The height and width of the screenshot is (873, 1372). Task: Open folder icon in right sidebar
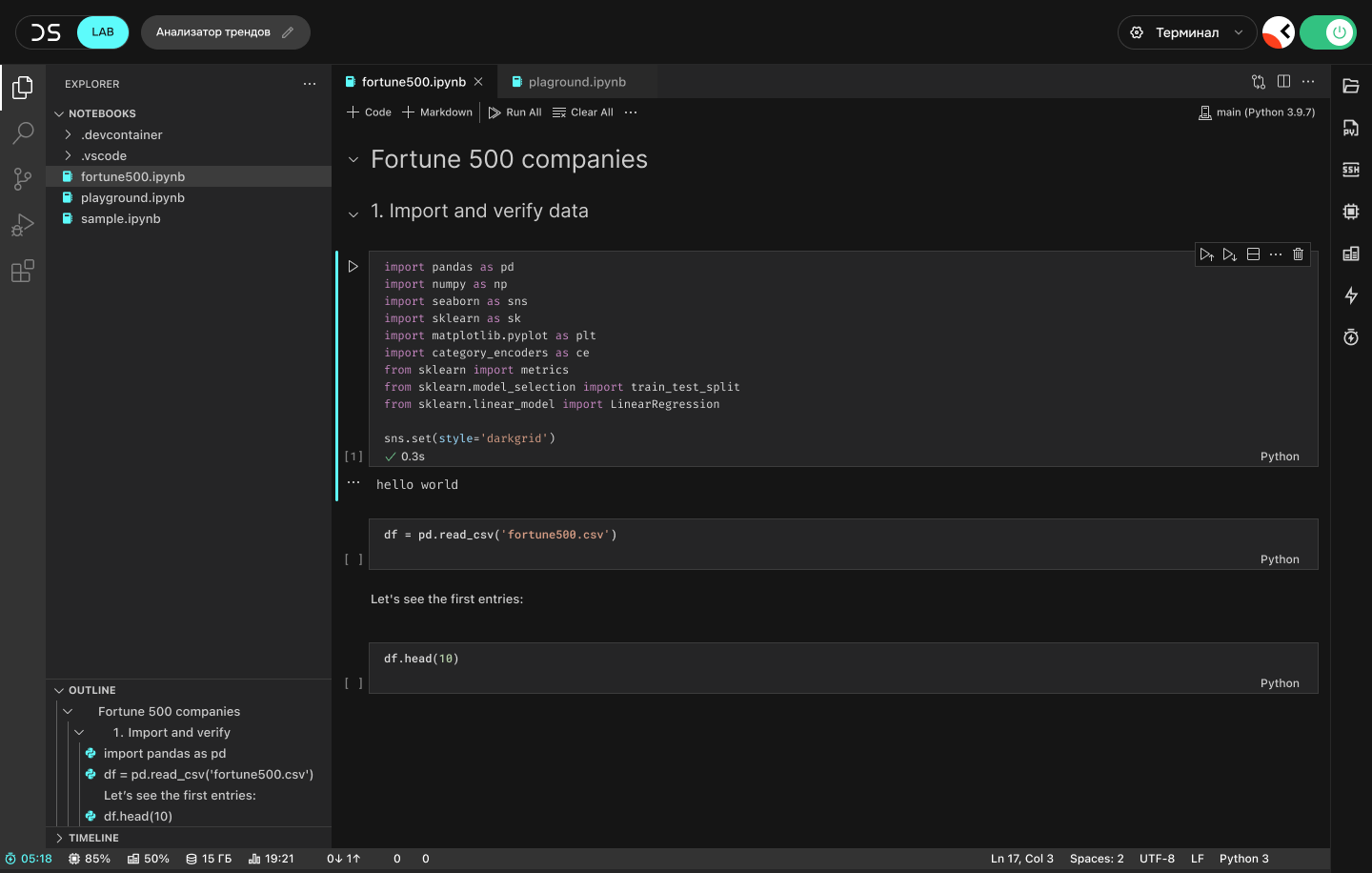(1351, 86)
